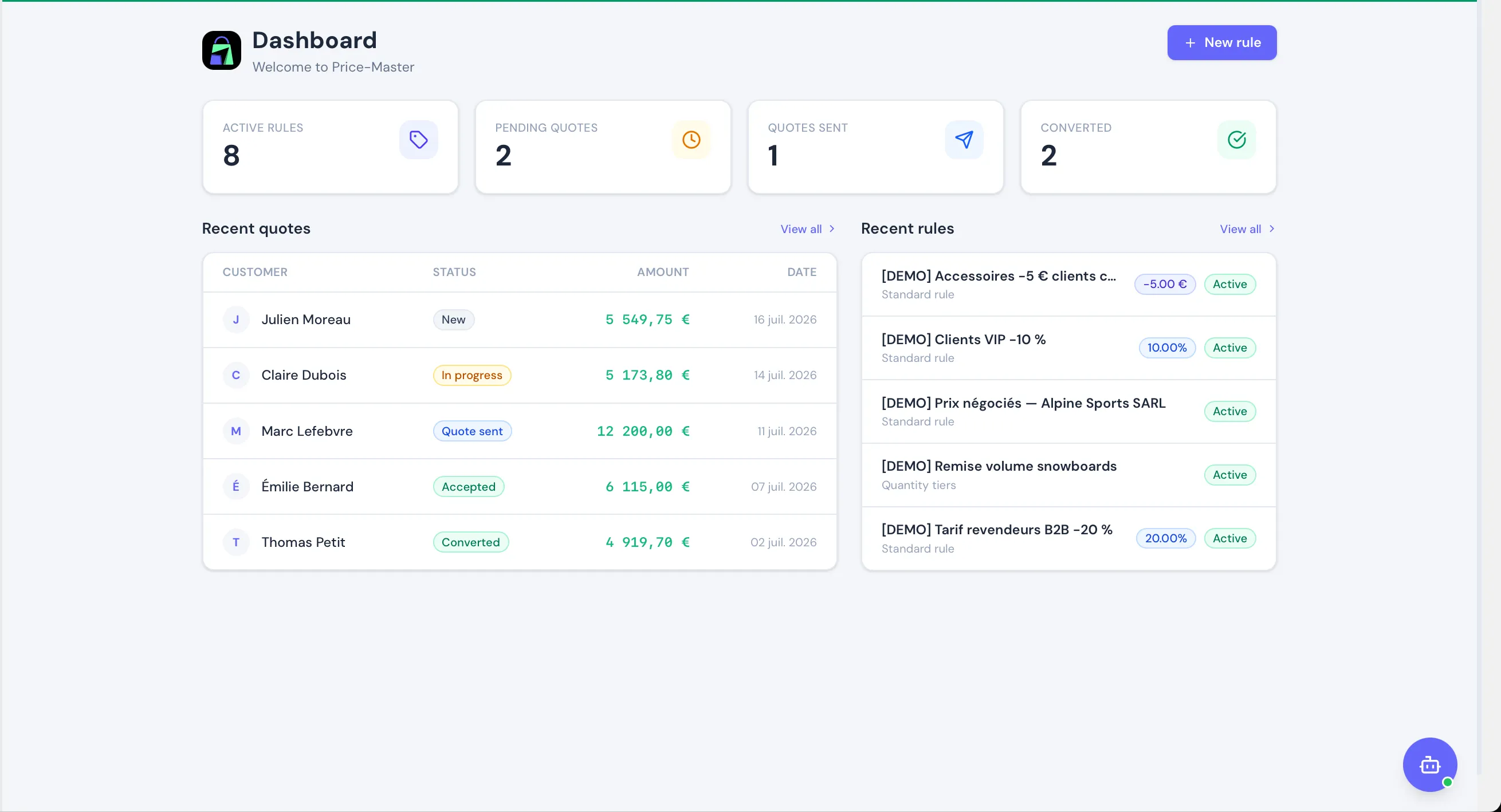The height and width of the screenshot is (812, 1501).
Task: Click the amount 6 115,00 €
Action: [647, 486]
